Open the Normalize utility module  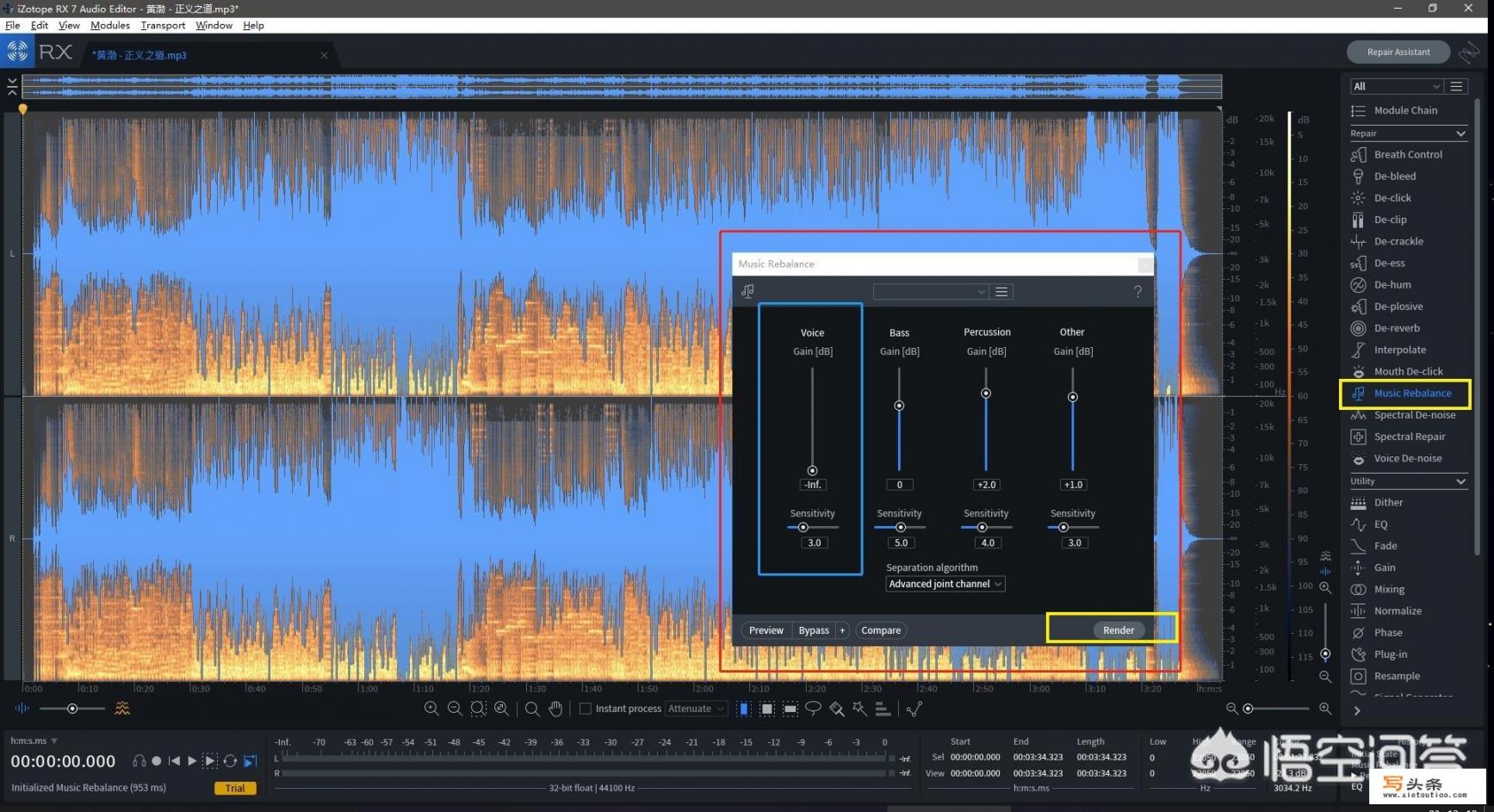click(1398, 611)
